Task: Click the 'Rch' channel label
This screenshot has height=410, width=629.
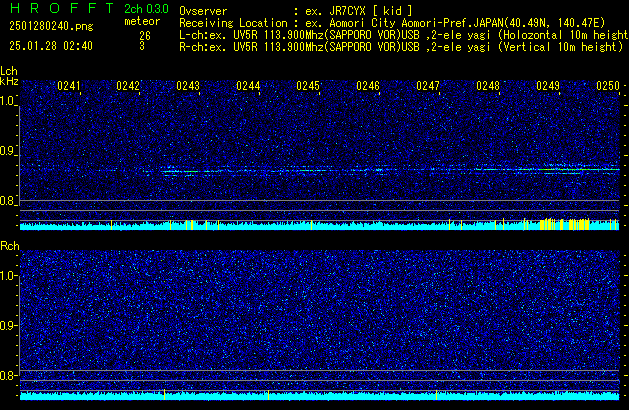Action: 10,246
